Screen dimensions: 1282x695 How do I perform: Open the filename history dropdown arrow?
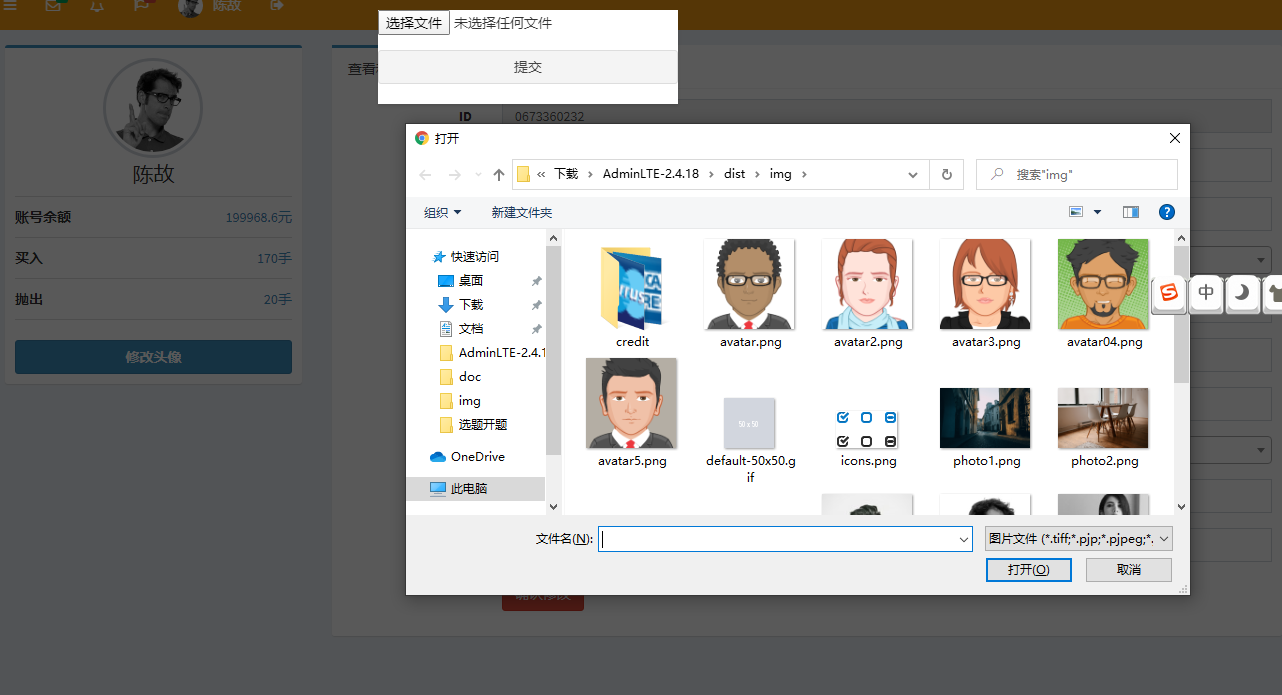tap(964, 539)
